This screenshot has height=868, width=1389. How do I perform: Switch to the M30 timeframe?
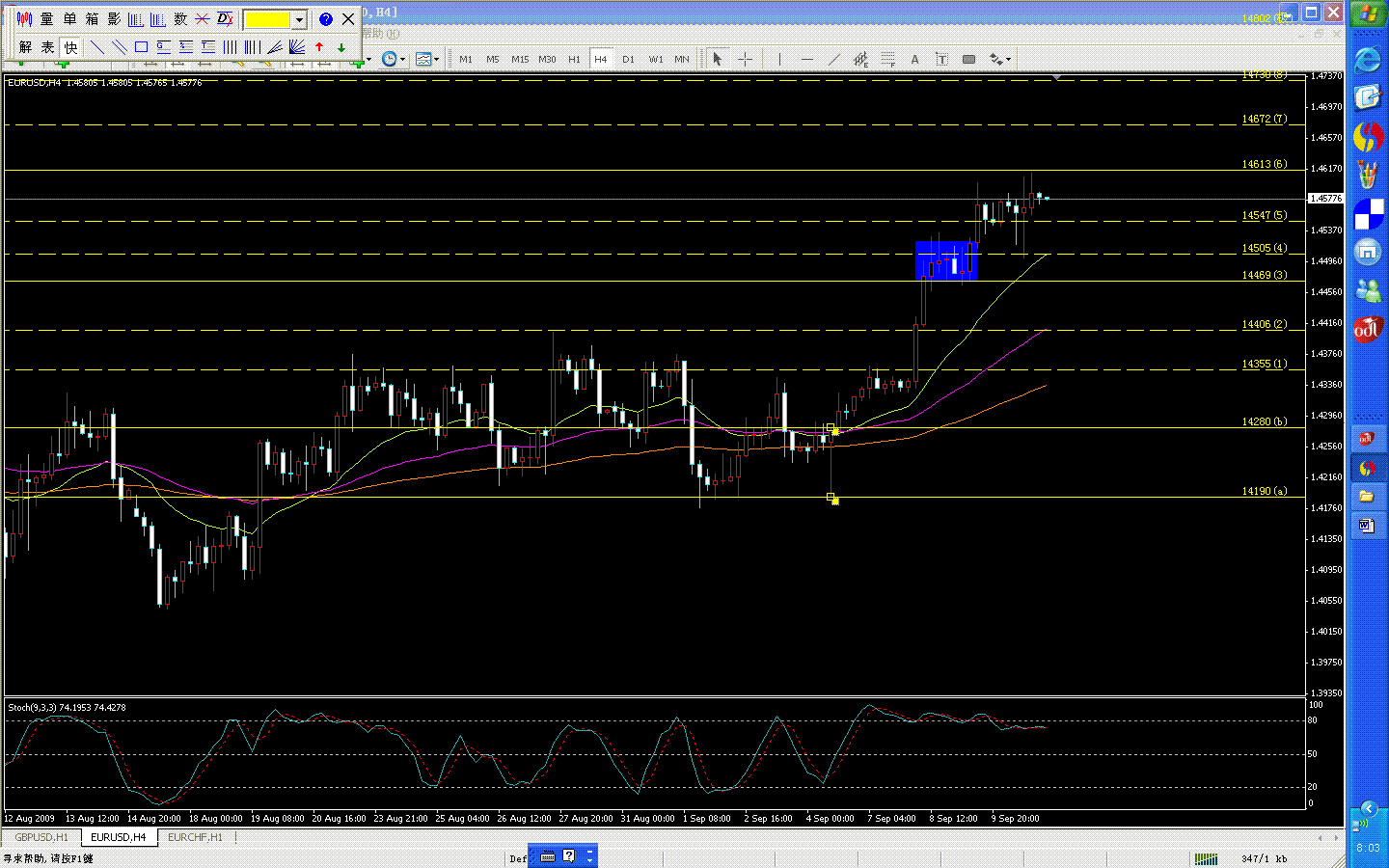click(547, 59)
